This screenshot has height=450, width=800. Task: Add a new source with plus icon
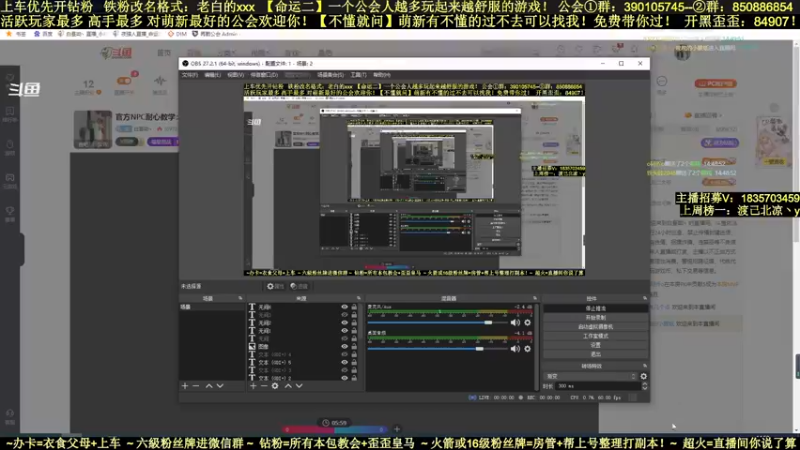point(253,386)
